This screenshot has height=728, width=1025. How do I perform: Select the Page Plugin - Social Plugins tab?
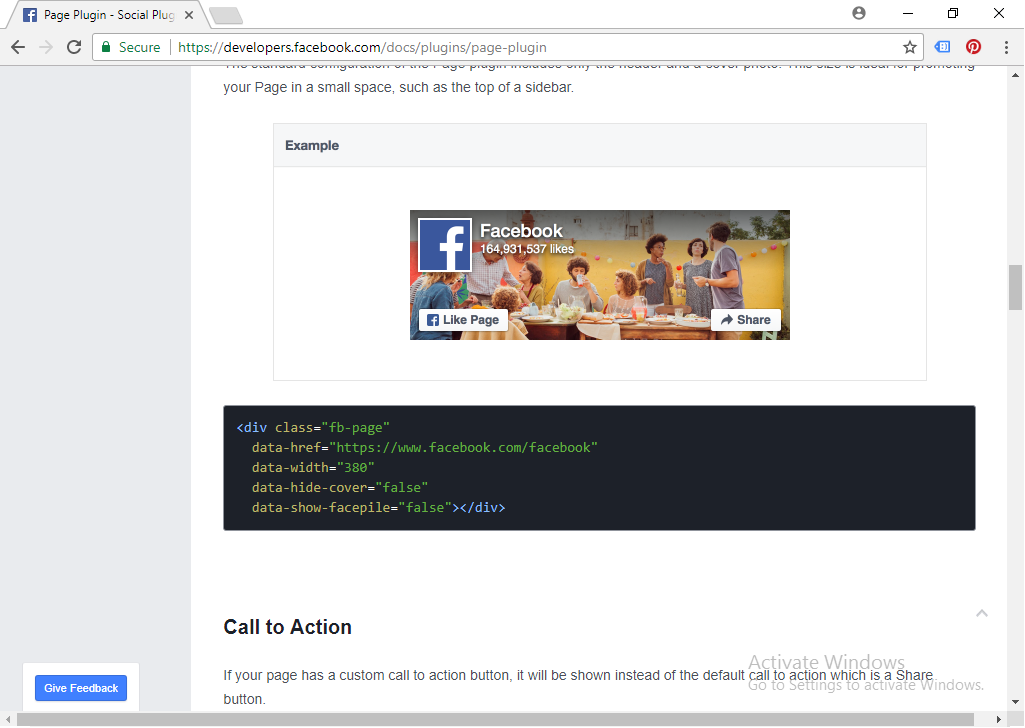(109, 15)
